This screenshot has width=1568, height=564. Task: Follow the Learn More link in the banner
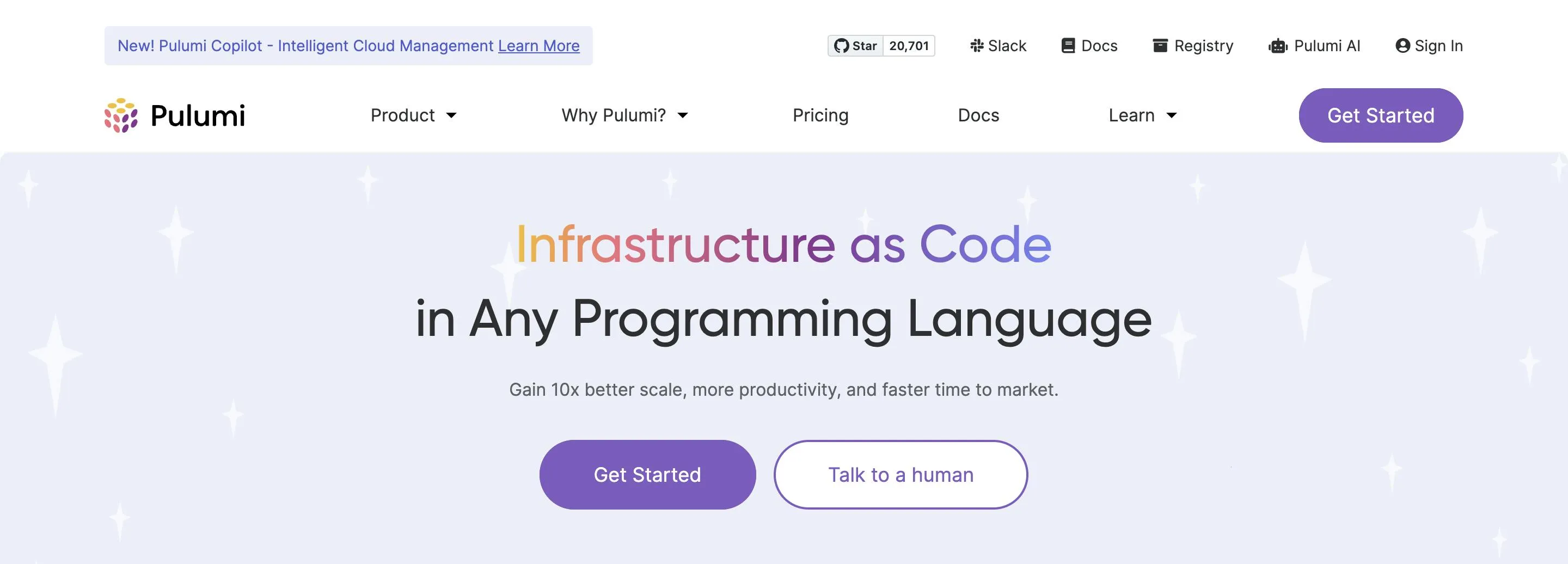[x=538, y=46]
